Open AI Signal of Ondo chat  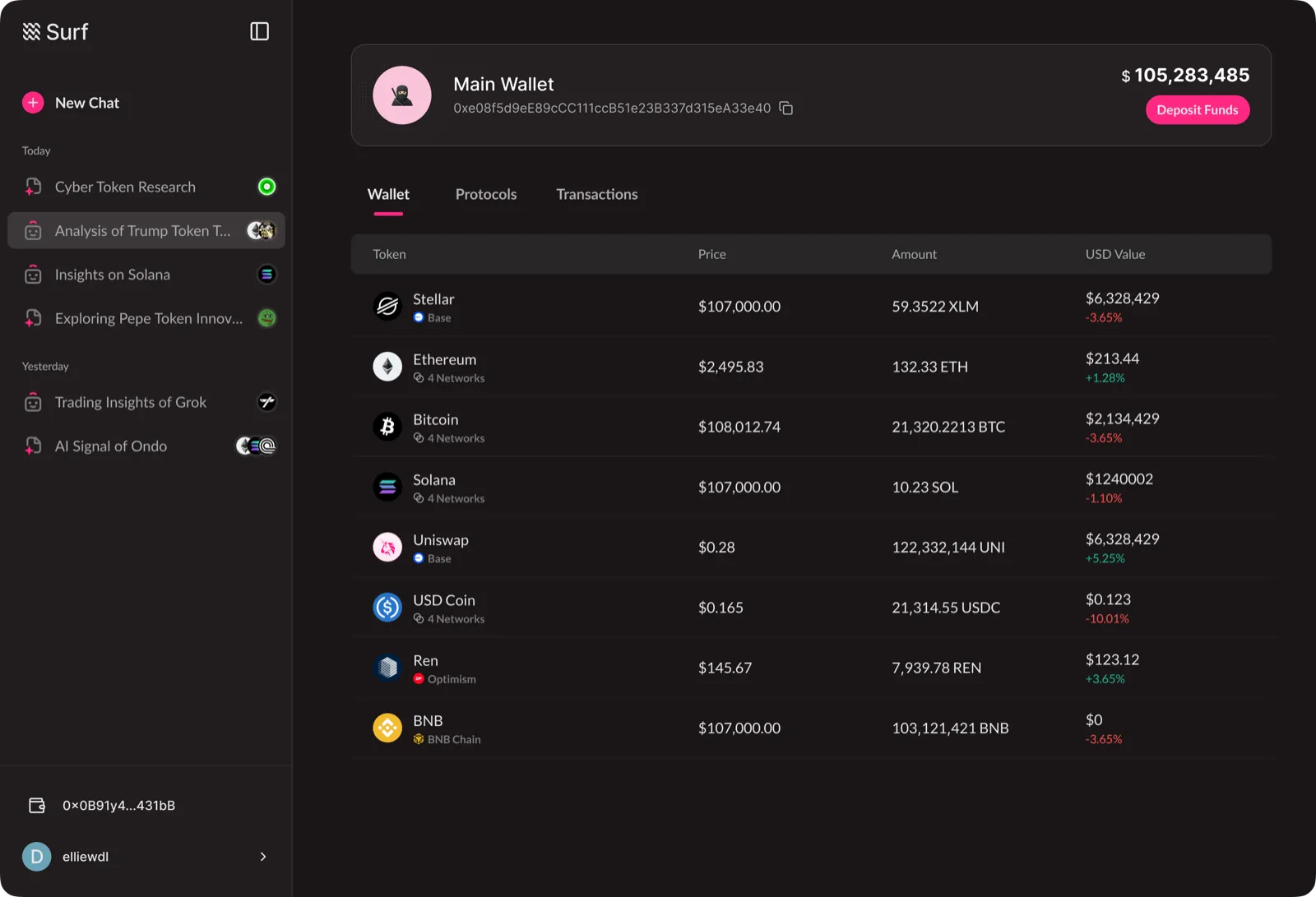[x=146, y=446]
